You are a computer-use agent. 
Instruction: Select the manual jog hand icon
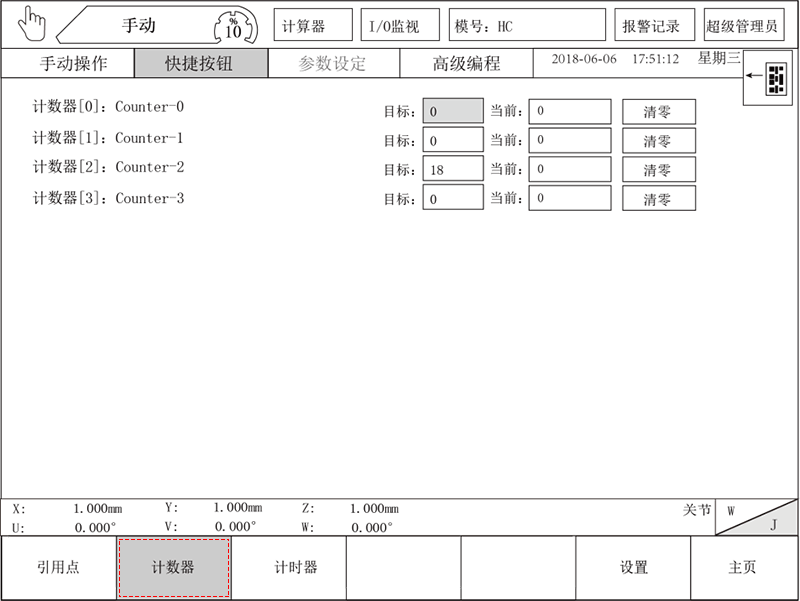(x=31, y=22)
